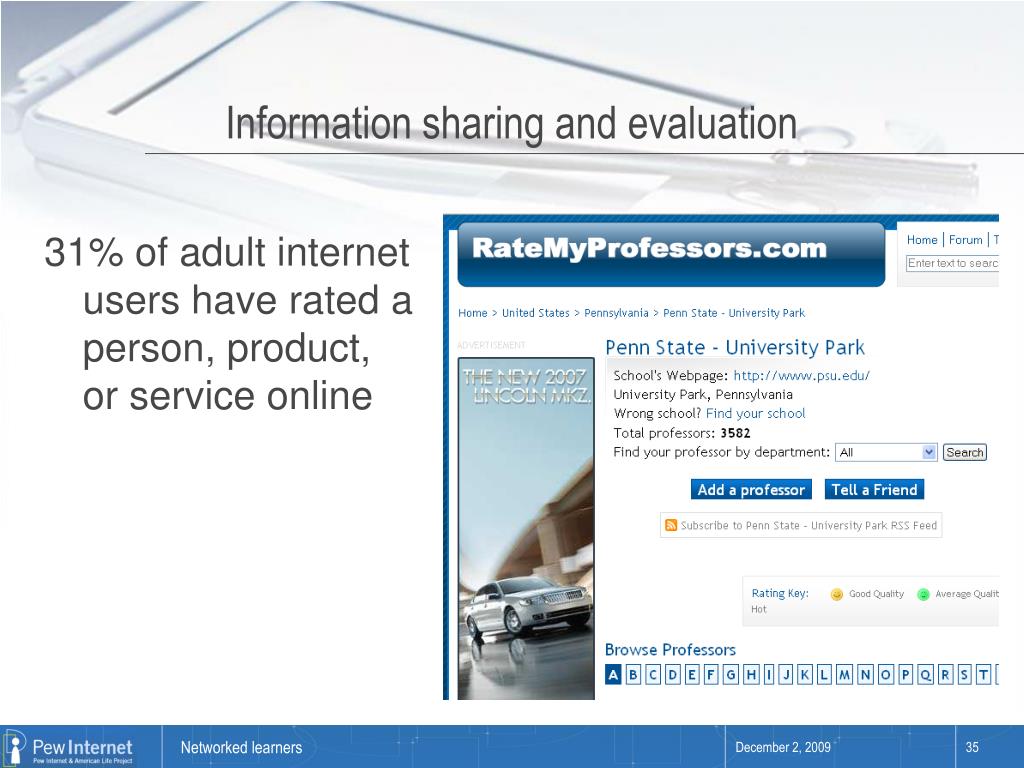Select letter D in Browse Professors

[x=673, y=675]
